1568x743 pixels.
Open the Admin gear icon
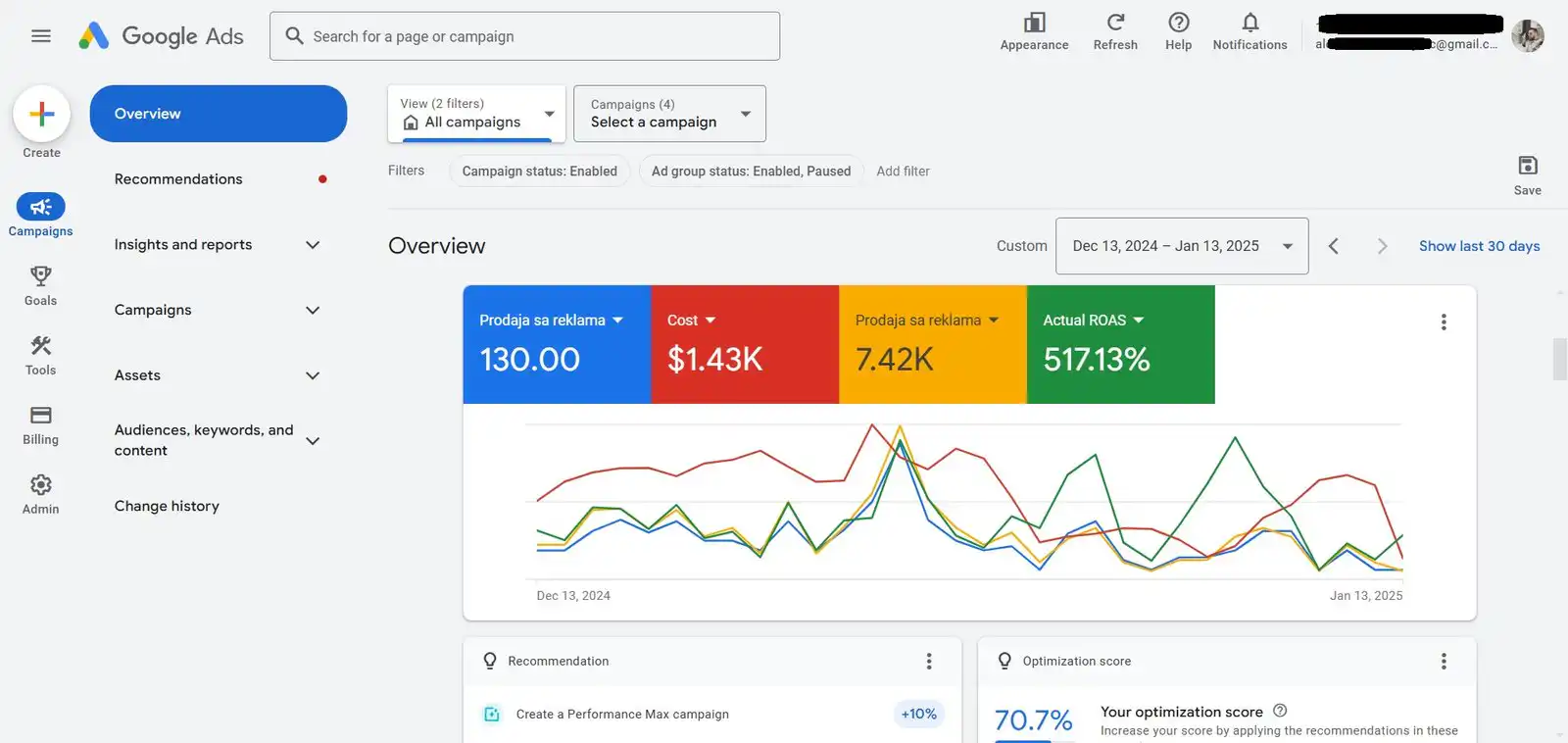point(40,485)
